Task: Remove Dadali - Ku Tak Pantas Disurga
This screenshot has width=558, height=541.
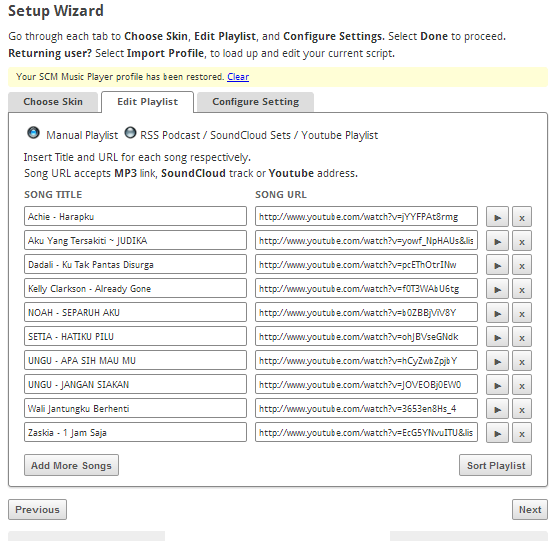Action: coord(522,265)
